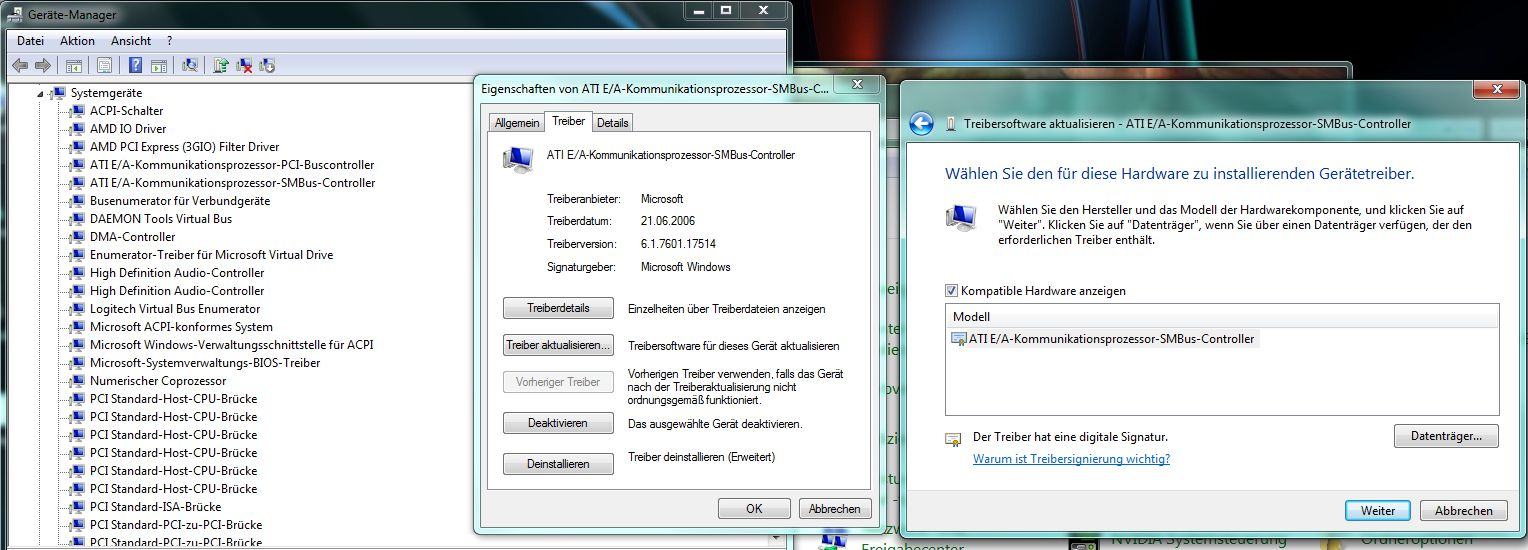Click device icon beside Numerischer Coprozessor
The width and height of the screenshot is (1528, 550).
pos(77,381)
